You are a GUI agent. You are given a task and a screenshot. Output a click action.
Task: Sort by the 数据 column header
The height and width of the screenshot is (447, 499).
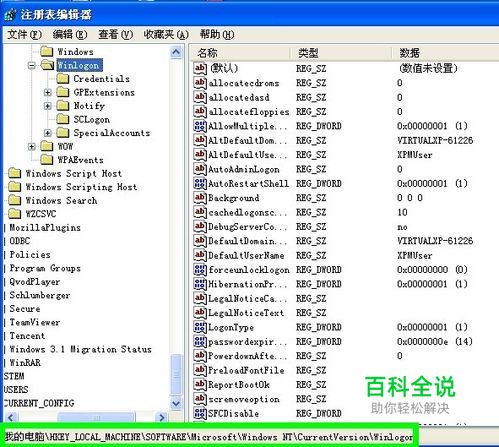click(x=445, y=53)
